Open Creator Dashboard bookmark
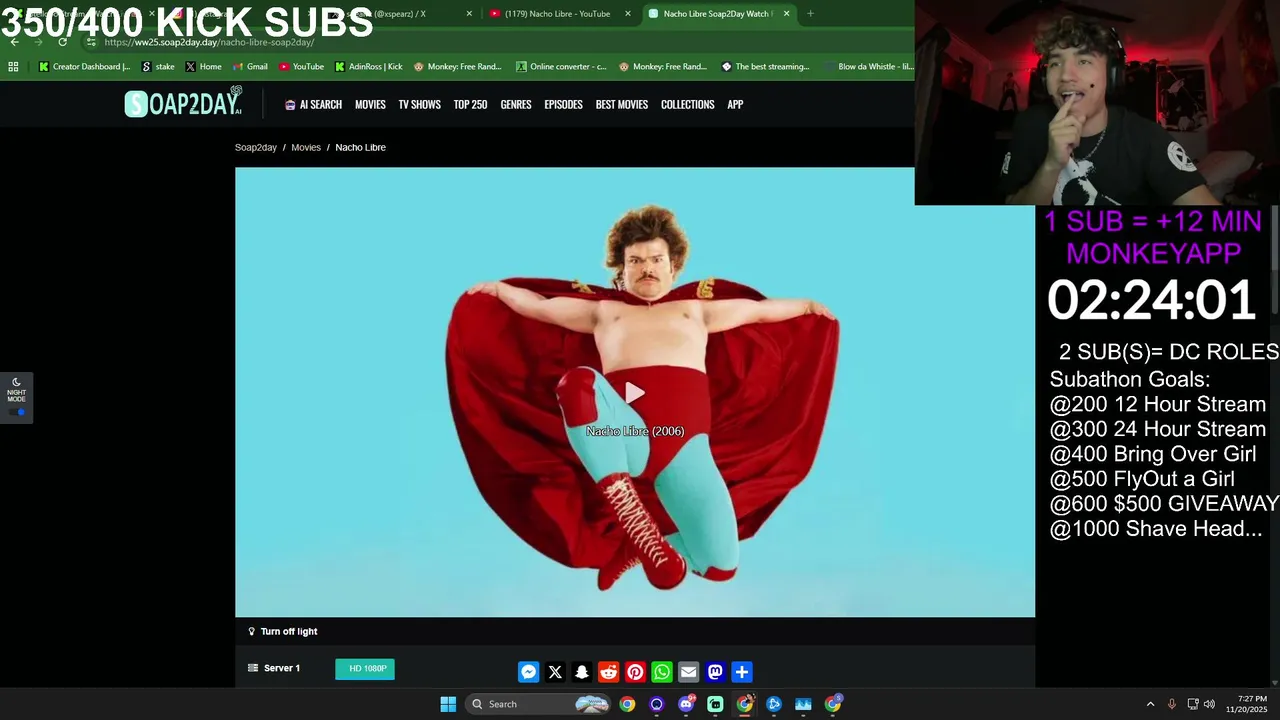 click(84, 67)
